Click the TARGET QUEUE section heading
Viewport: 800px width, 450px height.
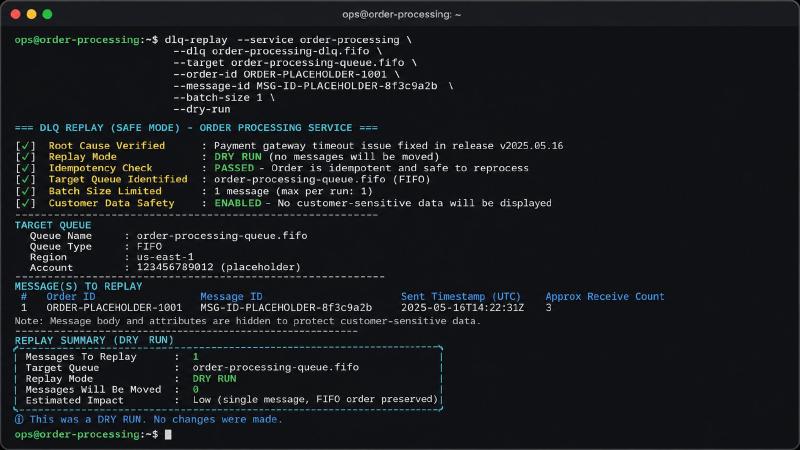point(53,225)
